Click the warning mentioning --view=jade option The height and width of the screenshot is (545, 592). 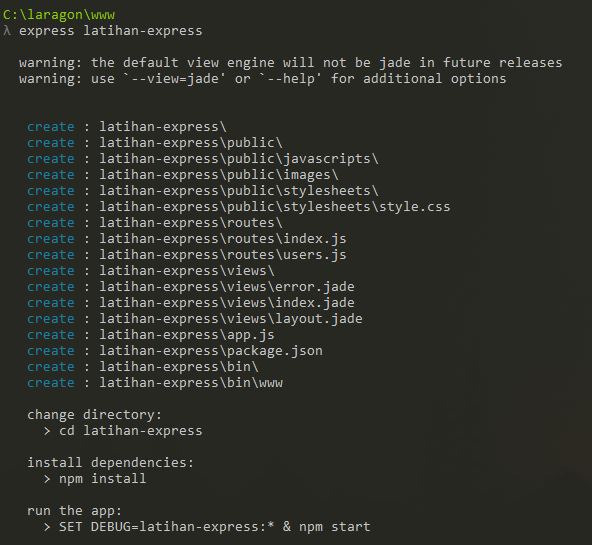(x=262, y=79)
